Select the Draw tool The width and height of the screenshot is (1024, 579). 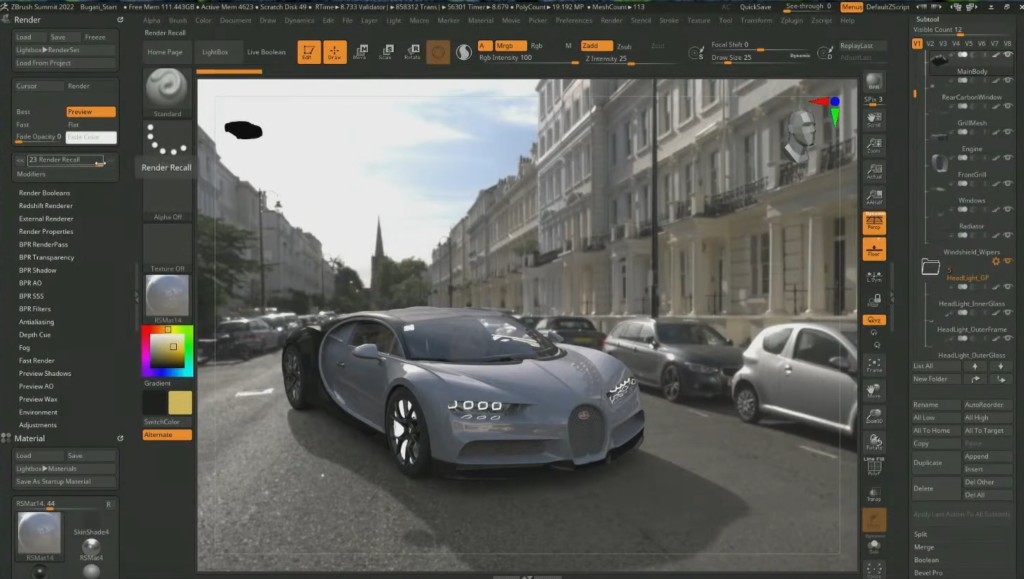pos(335,52)
